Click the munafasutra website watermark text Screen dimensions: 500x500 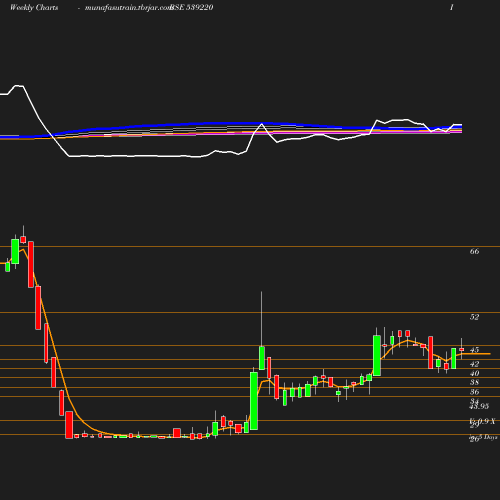pyautogui.click(x=128, y=7)
